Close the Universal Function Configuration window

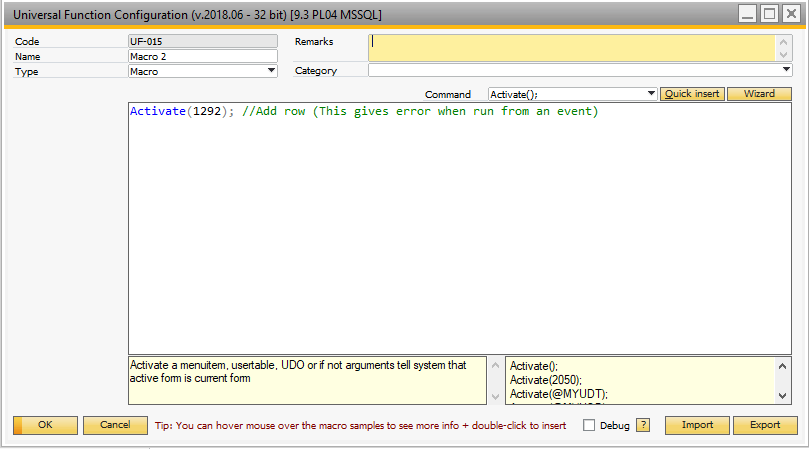pyautogui.click(x=791, y=13)
